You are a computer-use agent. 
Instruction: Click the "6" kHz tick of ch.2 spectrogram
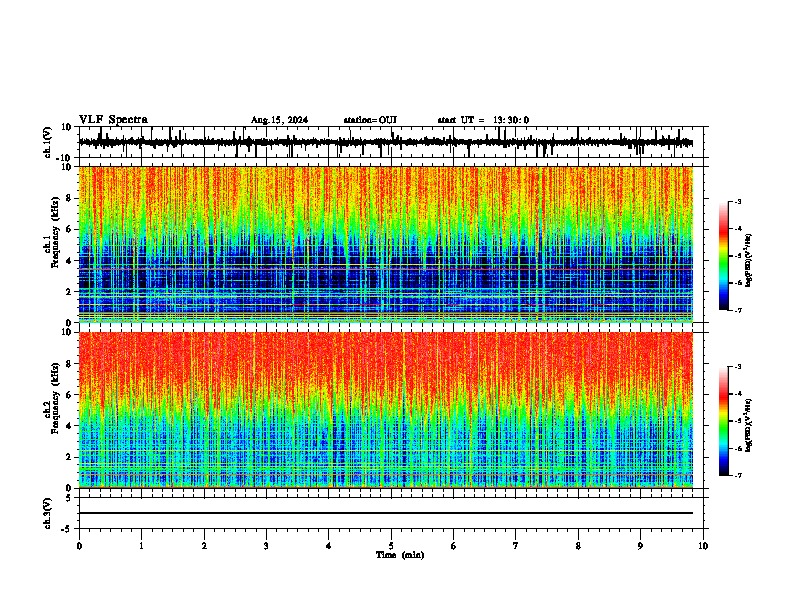point(69,395)
